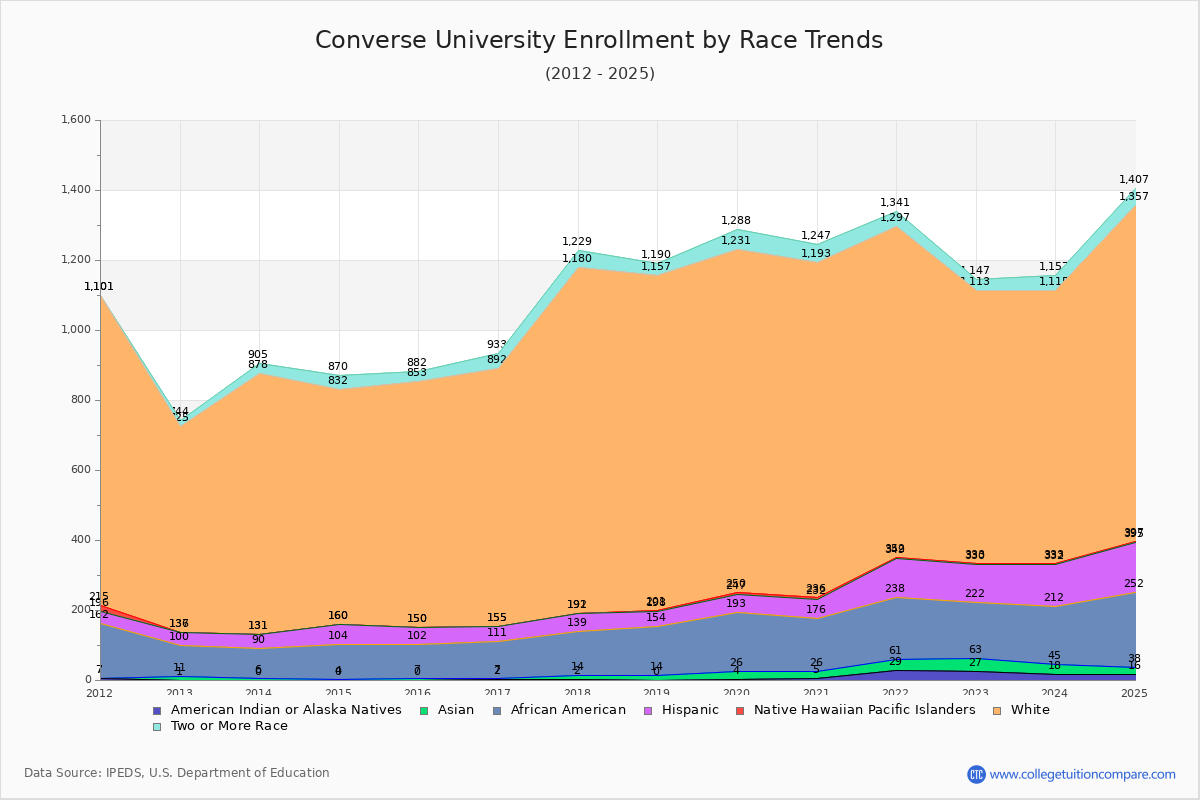Click the 1,297 data label for 2022
The image size is (1200, 800).
[895, 217]
